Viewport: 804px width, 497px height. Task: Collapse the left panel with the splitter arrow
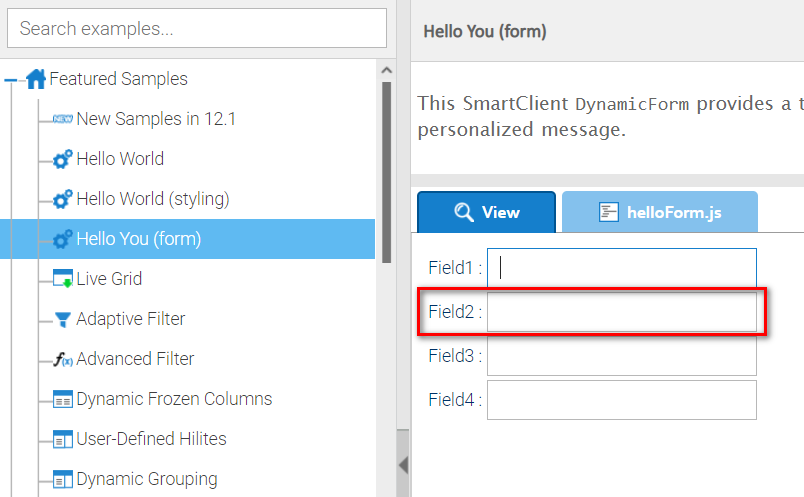[x=403, y=464]
